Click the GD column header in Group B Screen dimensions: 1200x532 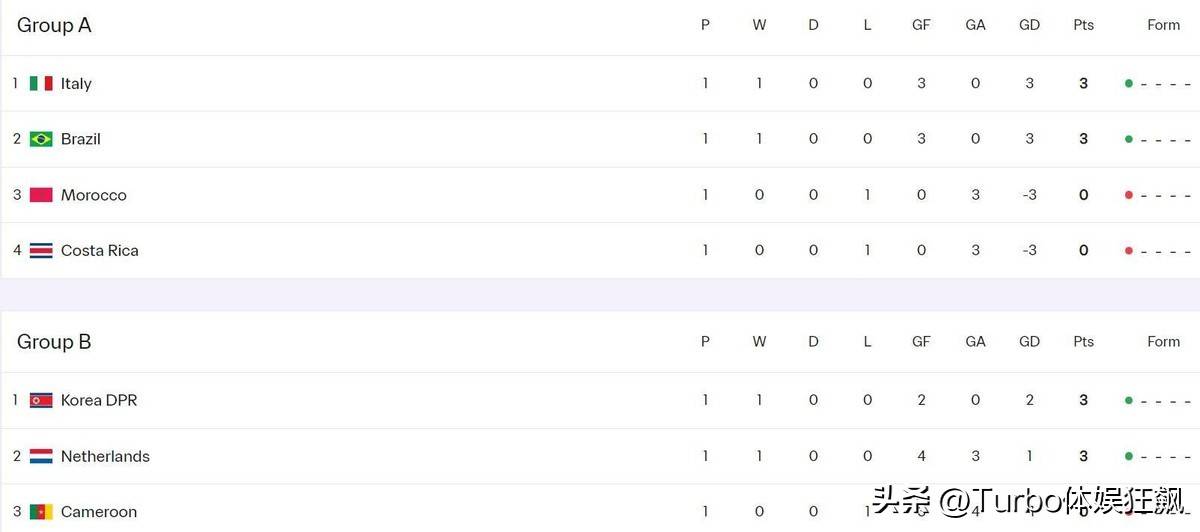pyautogui.click(x=1029, y=342)
